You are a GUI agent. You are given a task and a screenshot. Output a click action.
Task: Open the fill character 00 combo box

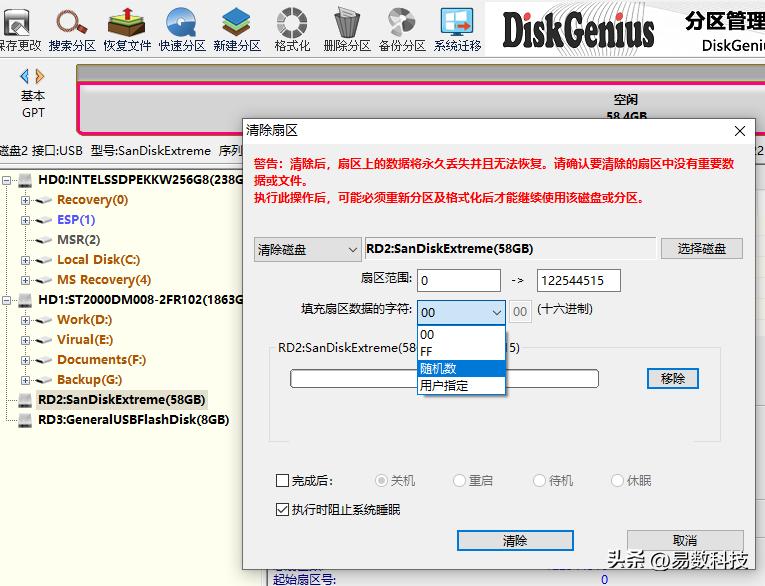coord(461,312)
